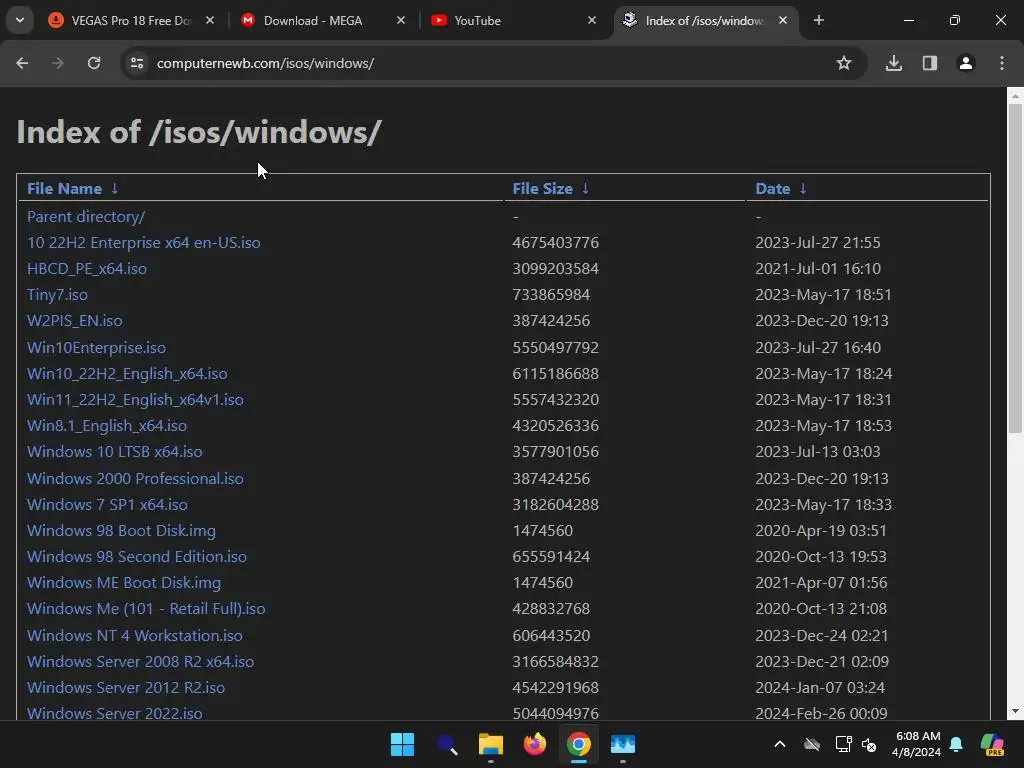The width and height of the screenshot is (1024, 768).
Task: Open the Parent directory link
Action: coord(86,217)
